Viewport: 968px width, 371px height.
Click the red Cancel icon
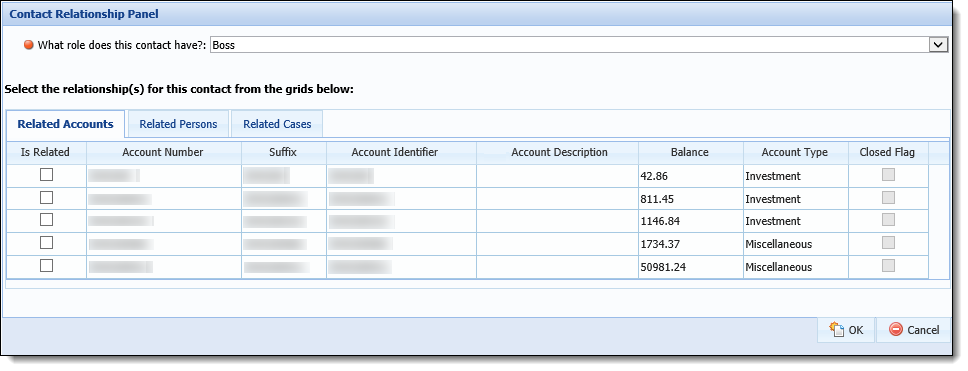pyautogui.click(x=896, y=330)
